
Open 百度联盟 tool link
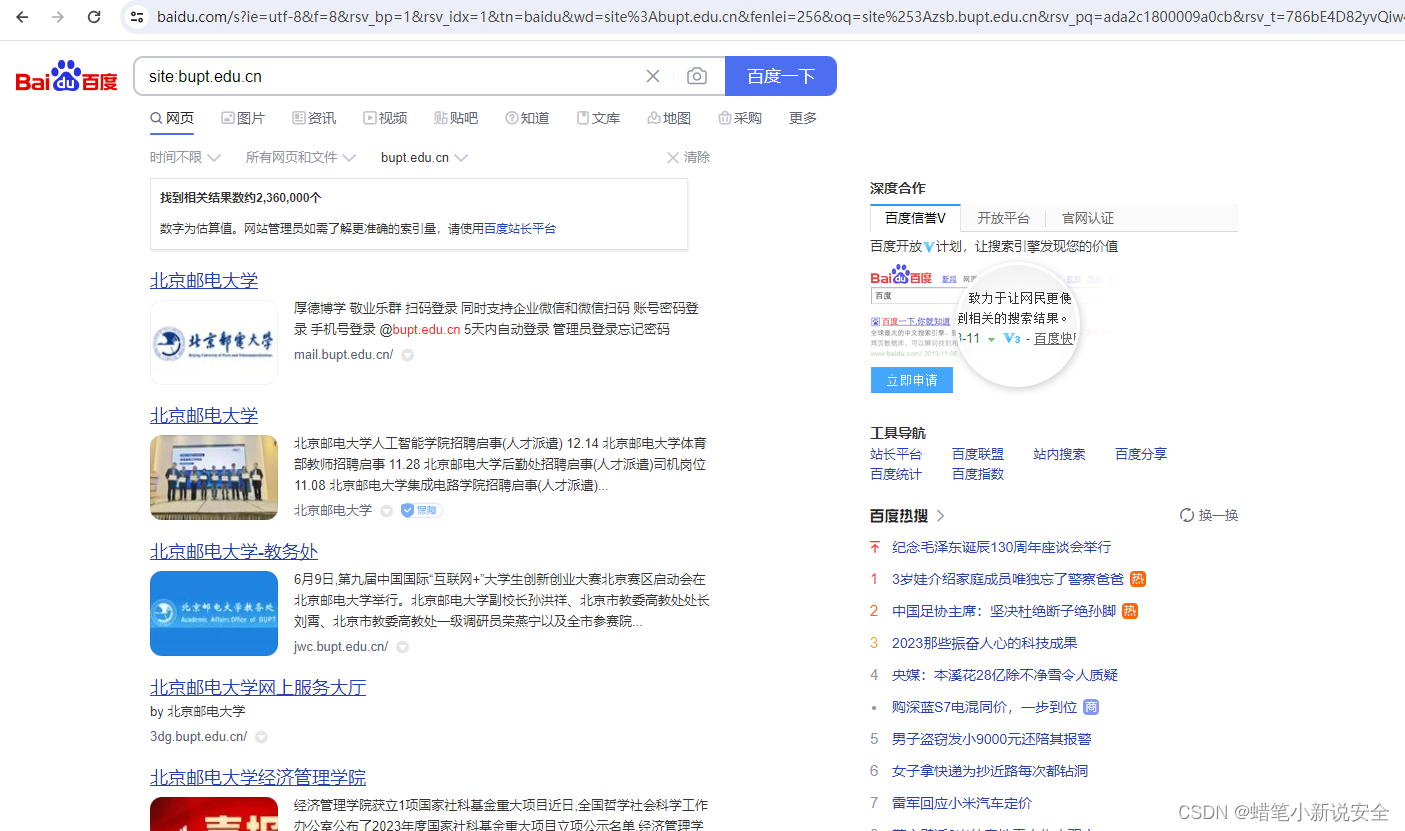tap(978, 454)
